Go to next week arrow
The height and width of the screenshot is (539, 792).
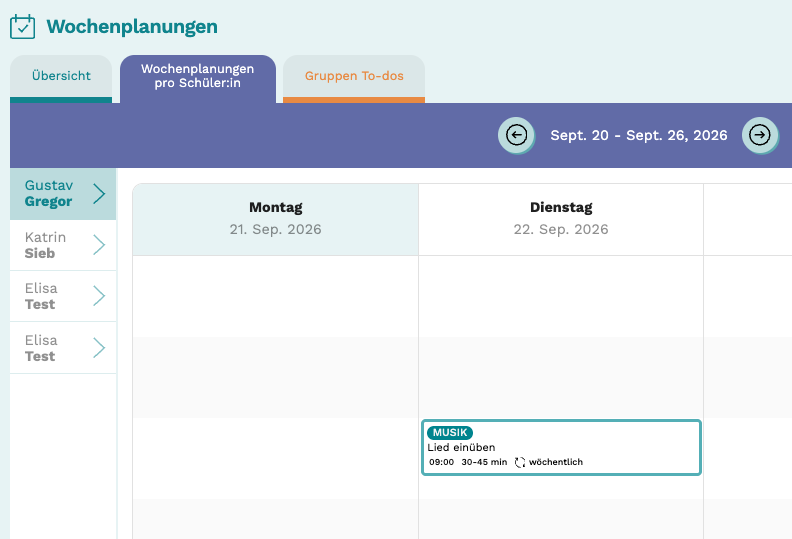(760, 135)
